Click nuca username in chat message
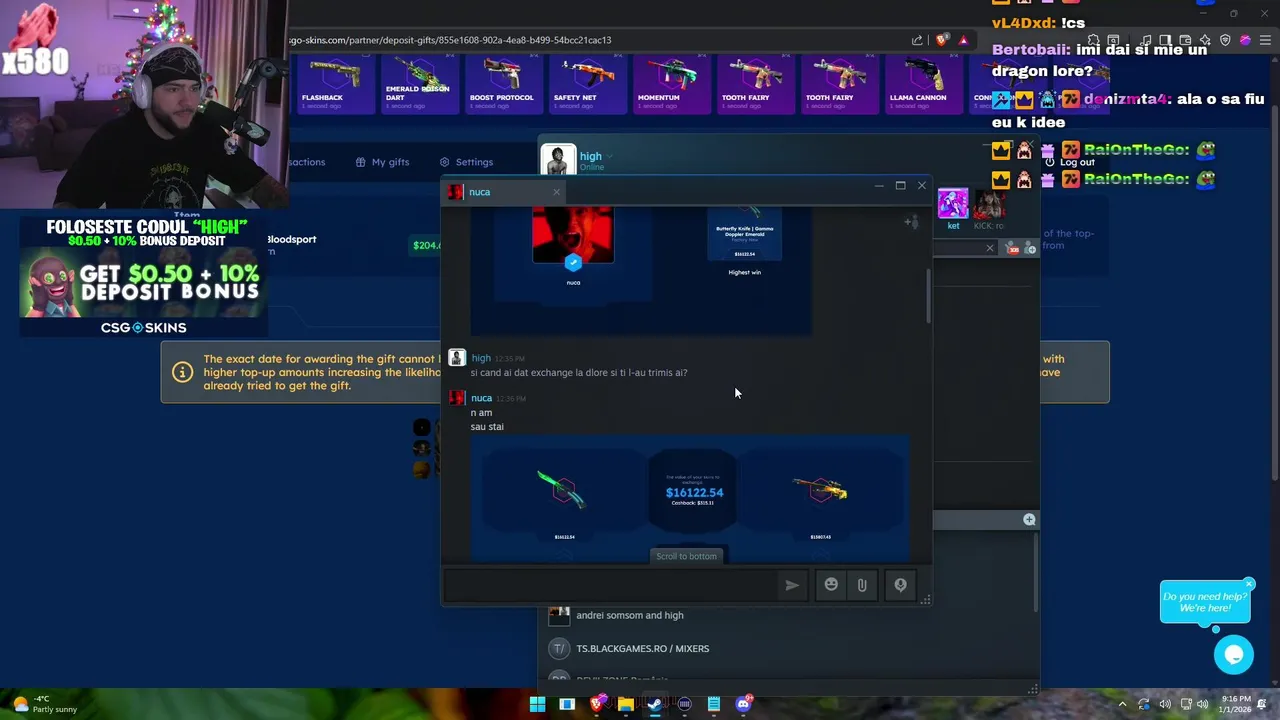This screenshot has width=1280, height=720. point(481,398)
